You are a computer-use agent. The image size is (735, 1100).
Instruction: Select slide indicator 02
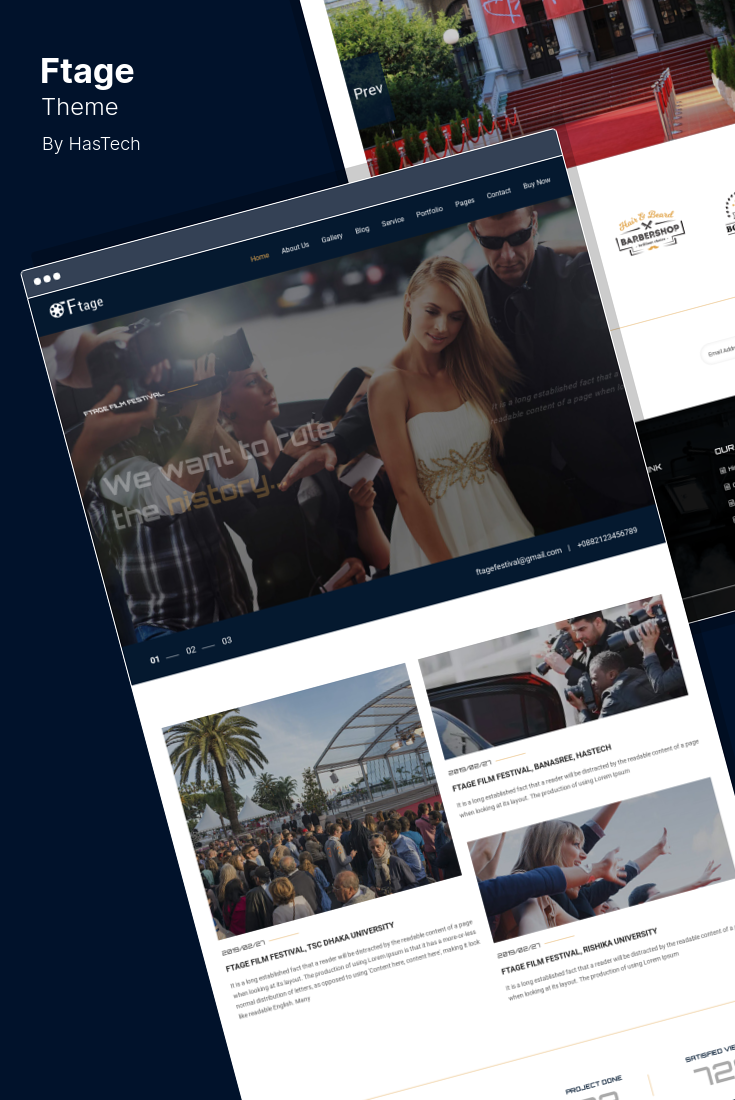pos(191,650)
